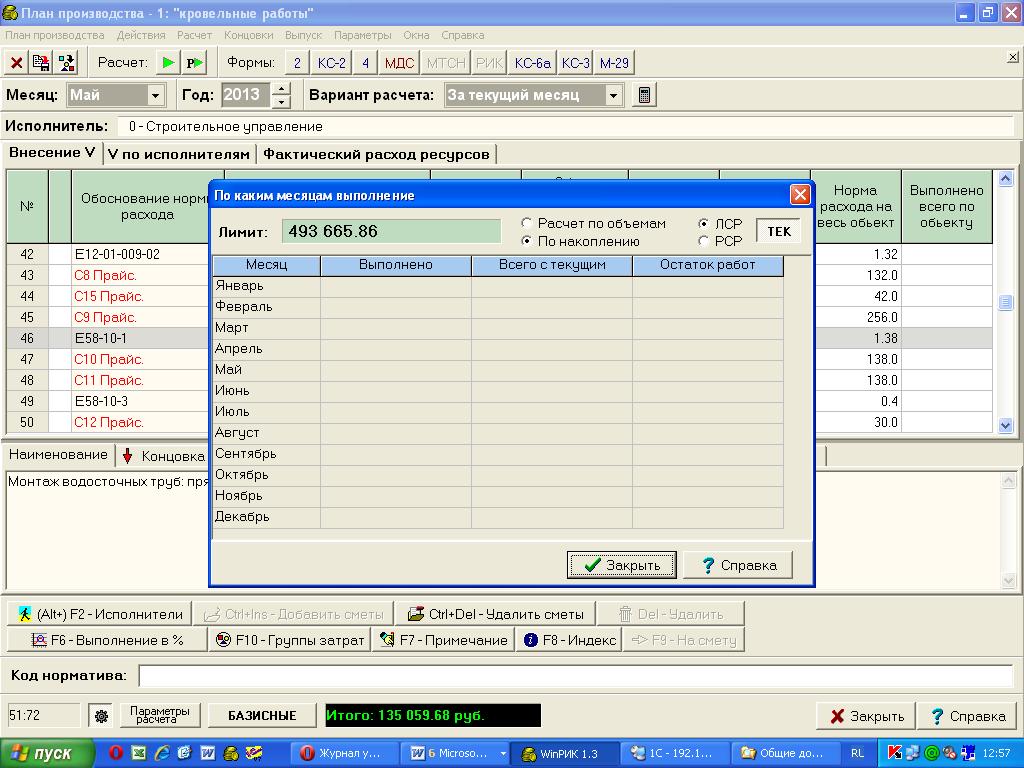The image size is (1024, 768).
Task: Click the red X icon in the top toolbar
Action: 17,63
